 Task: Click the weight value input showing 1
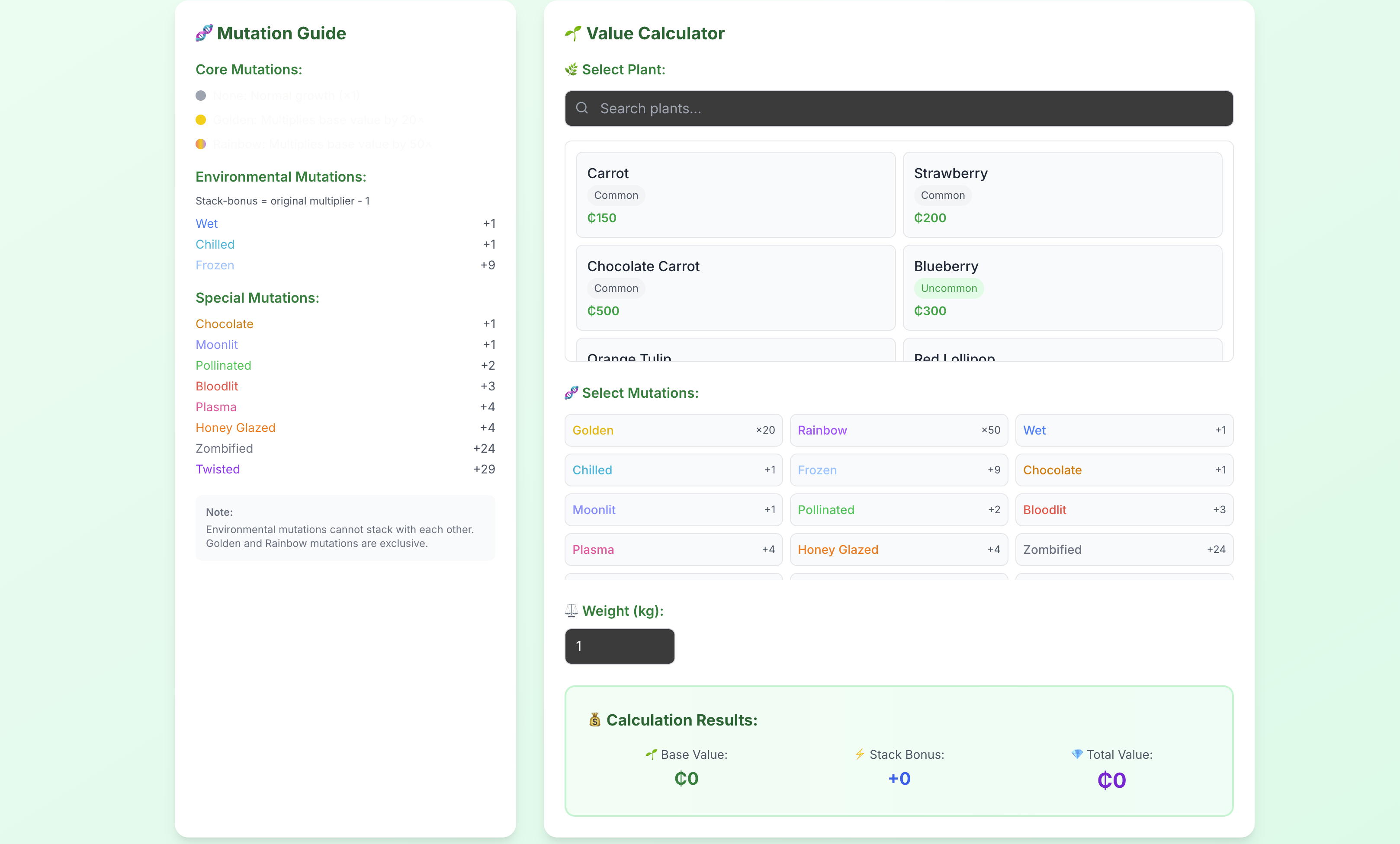coord(619,646)
